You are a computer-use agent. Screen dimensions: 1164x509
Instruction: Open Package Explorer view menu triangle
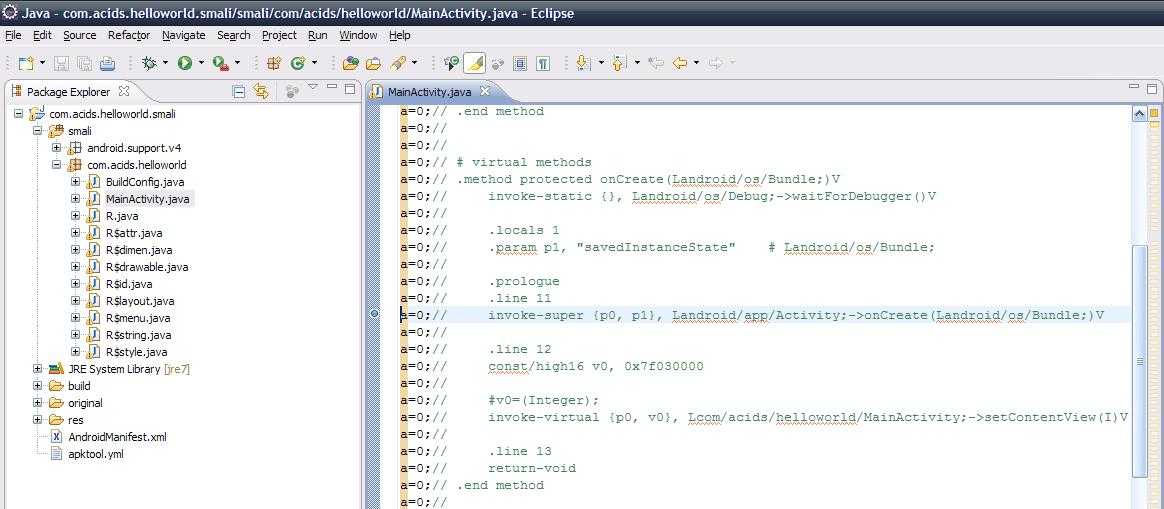tap(313, 87)
